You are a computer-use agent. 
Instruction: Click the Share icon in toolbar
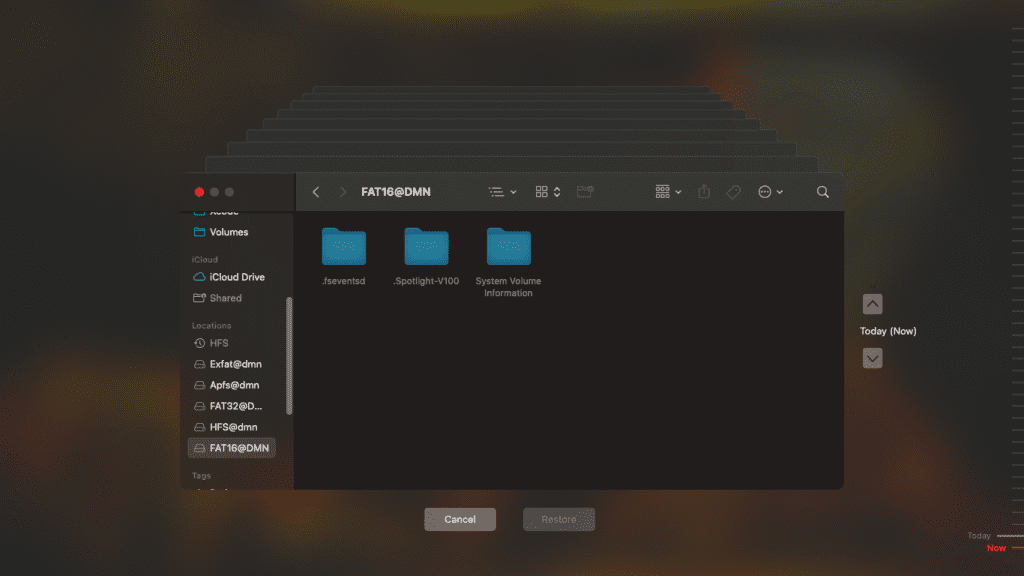click(x=704, y=192)
